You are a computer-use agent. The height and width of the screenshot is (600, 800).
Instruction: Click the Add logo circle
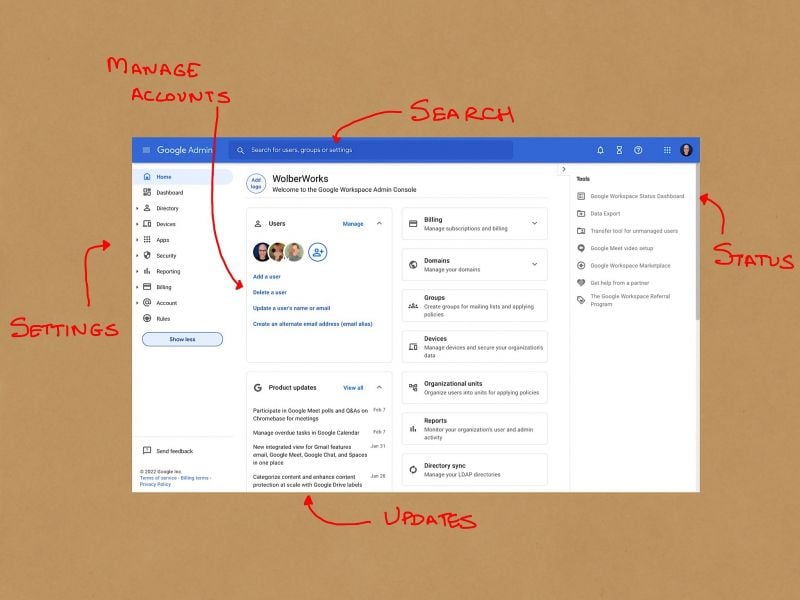(x=256, y=183)
